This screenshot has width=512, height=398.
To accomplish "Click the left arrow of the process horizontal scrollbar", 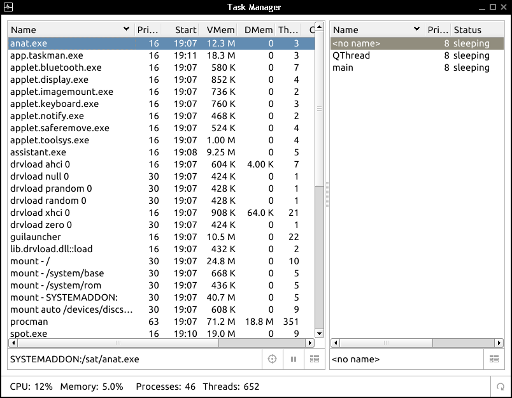I will point(13,343).
